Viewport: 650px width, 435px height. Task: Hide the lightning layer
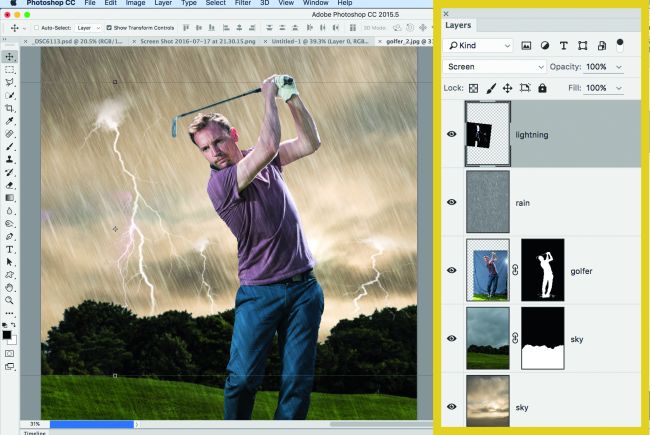(452, 134)
